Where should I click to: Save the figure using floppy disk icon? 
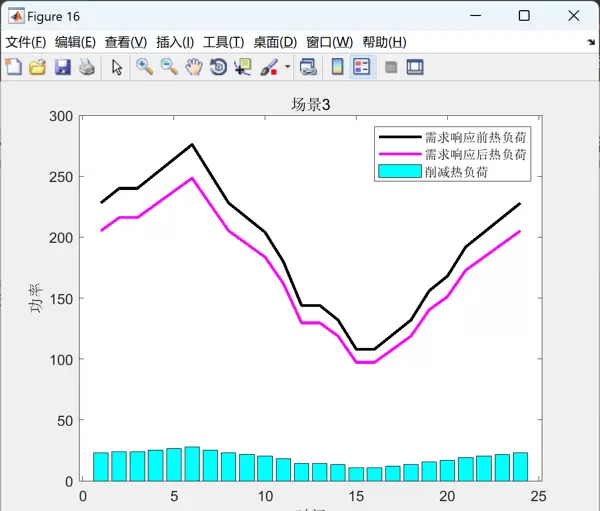click(x=62, y=67)
